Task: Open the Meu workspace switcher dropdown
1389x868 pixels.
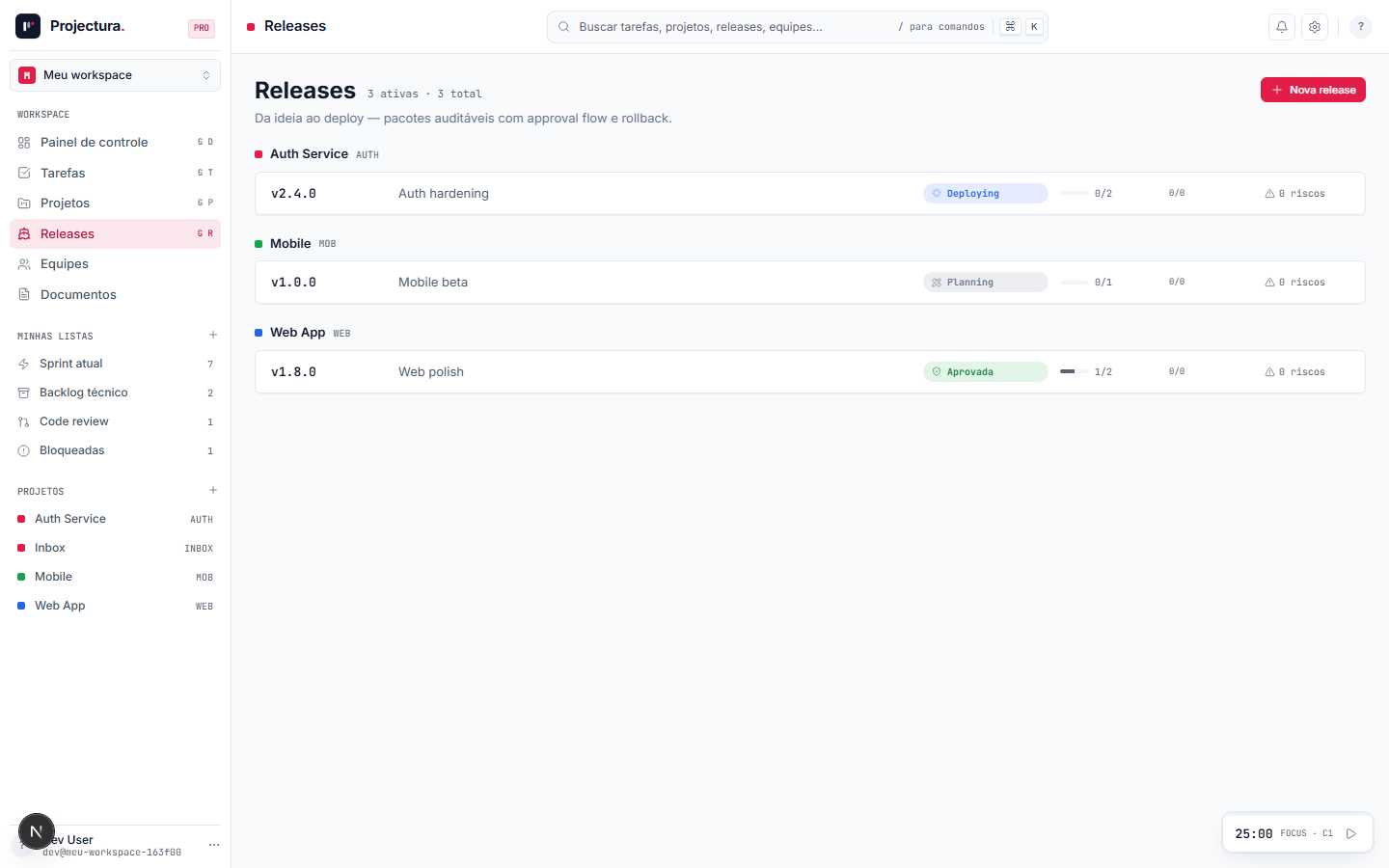Action: point(115,75)
